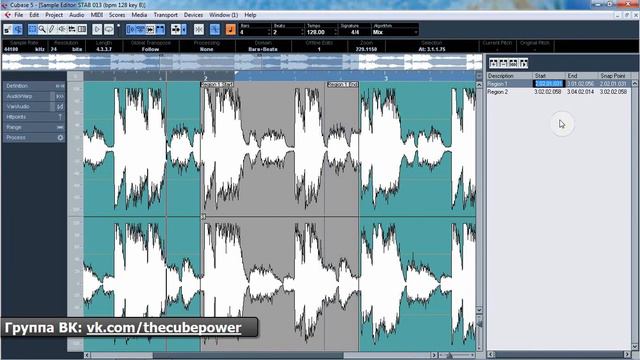Expand the Definition inspector tab
This screenshot has width=640, height=360.
(x=34, y=86)
